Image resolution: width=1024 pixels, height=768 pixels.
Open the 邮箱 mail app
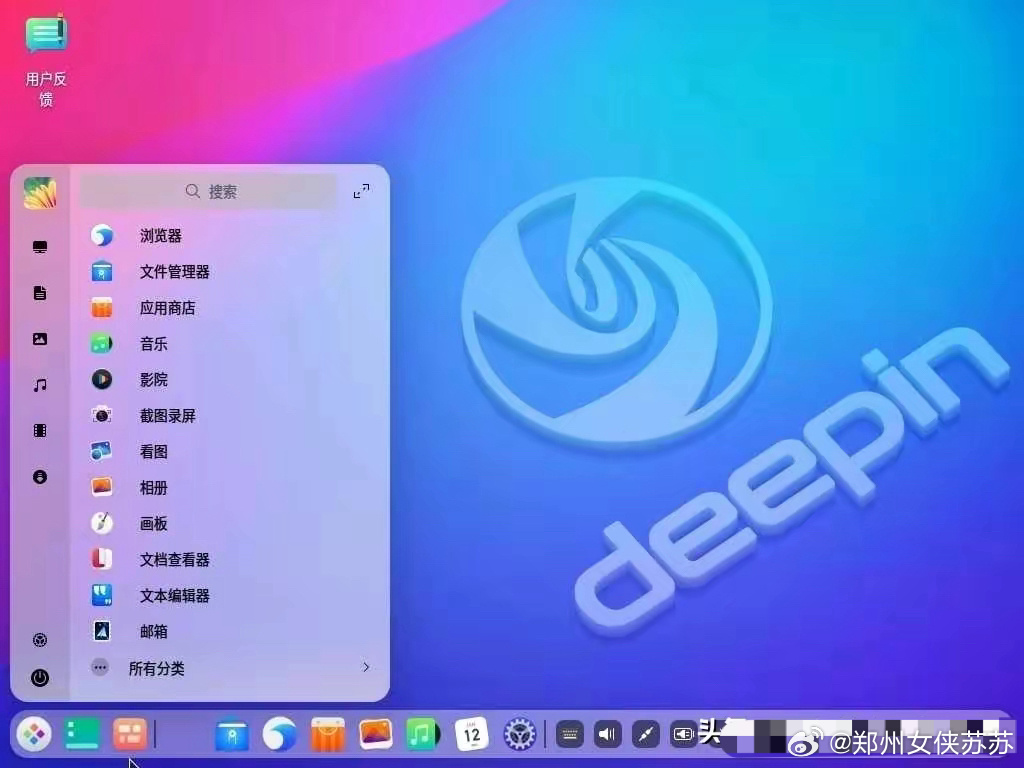[230, 631]
